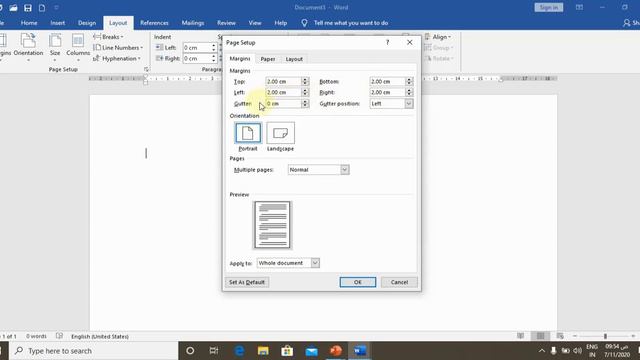Click Gutter spinner arrows
The height and width of the screenshot is (360, 640).
[305, 104]
